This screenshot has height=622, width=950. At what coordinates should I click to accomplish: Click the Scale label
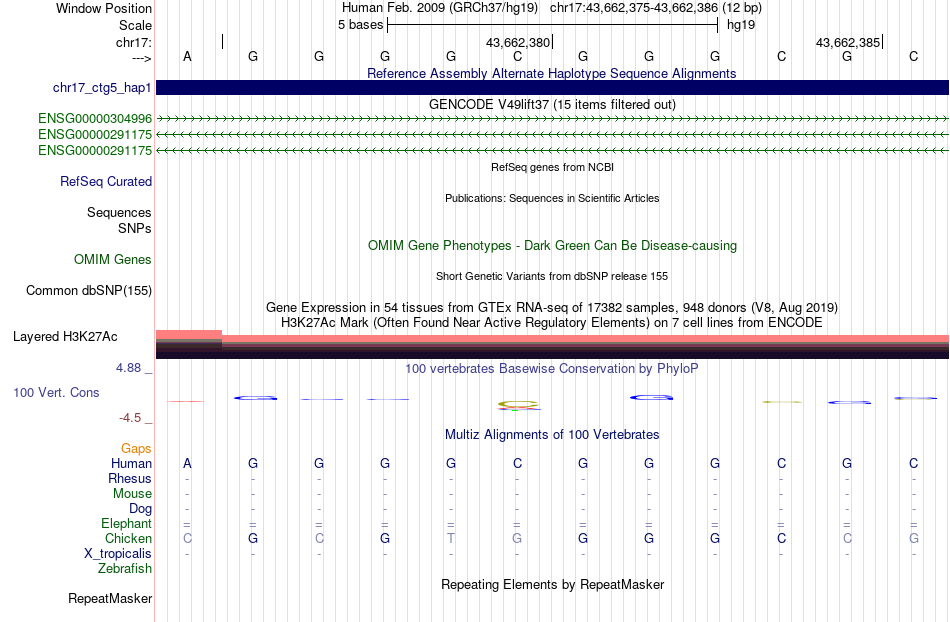point(135,25)
